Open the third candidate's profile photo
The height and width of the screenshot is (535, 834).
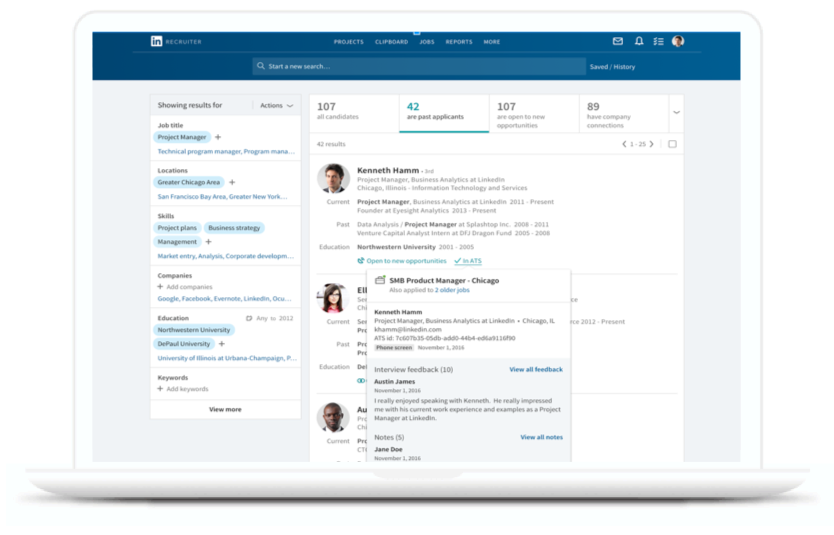tap(333, 417)
